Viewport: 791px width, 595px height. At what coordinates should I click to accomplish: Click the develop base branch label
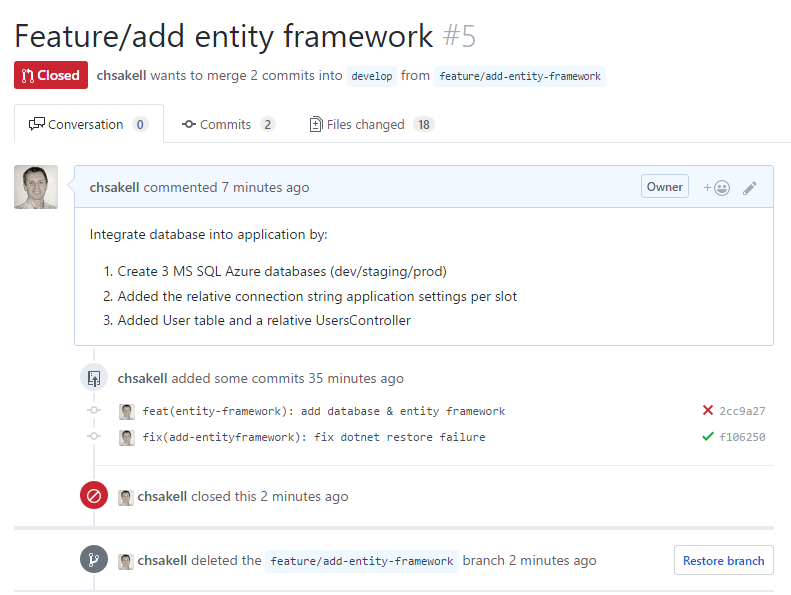372,76
